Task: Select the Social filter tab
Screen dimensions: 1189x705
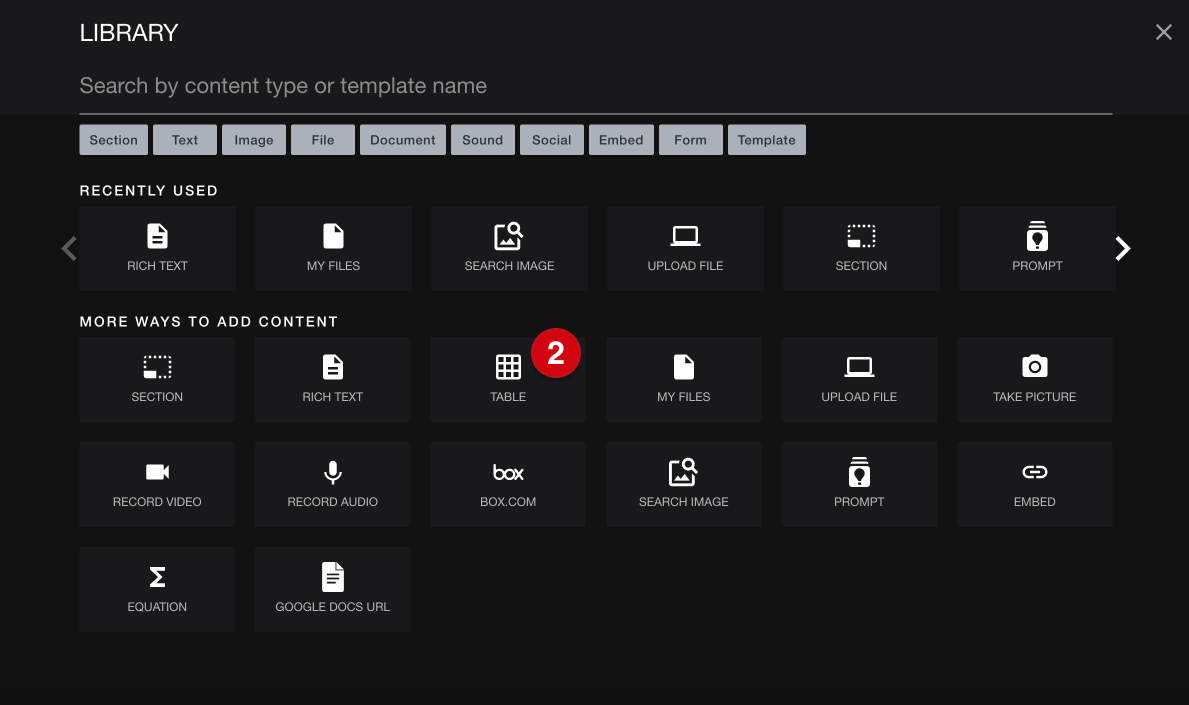Action: pos(552,140)
